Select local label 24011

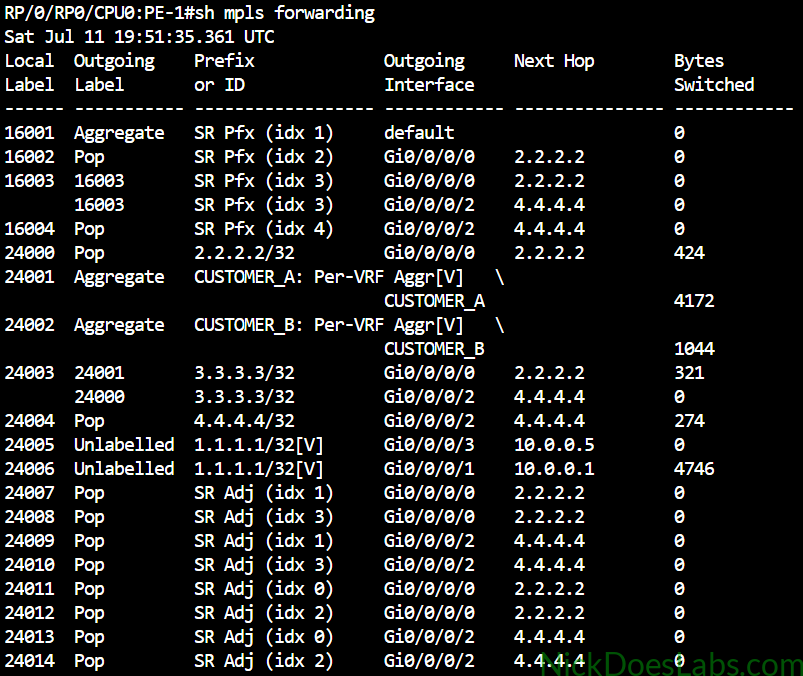point(29,588)
